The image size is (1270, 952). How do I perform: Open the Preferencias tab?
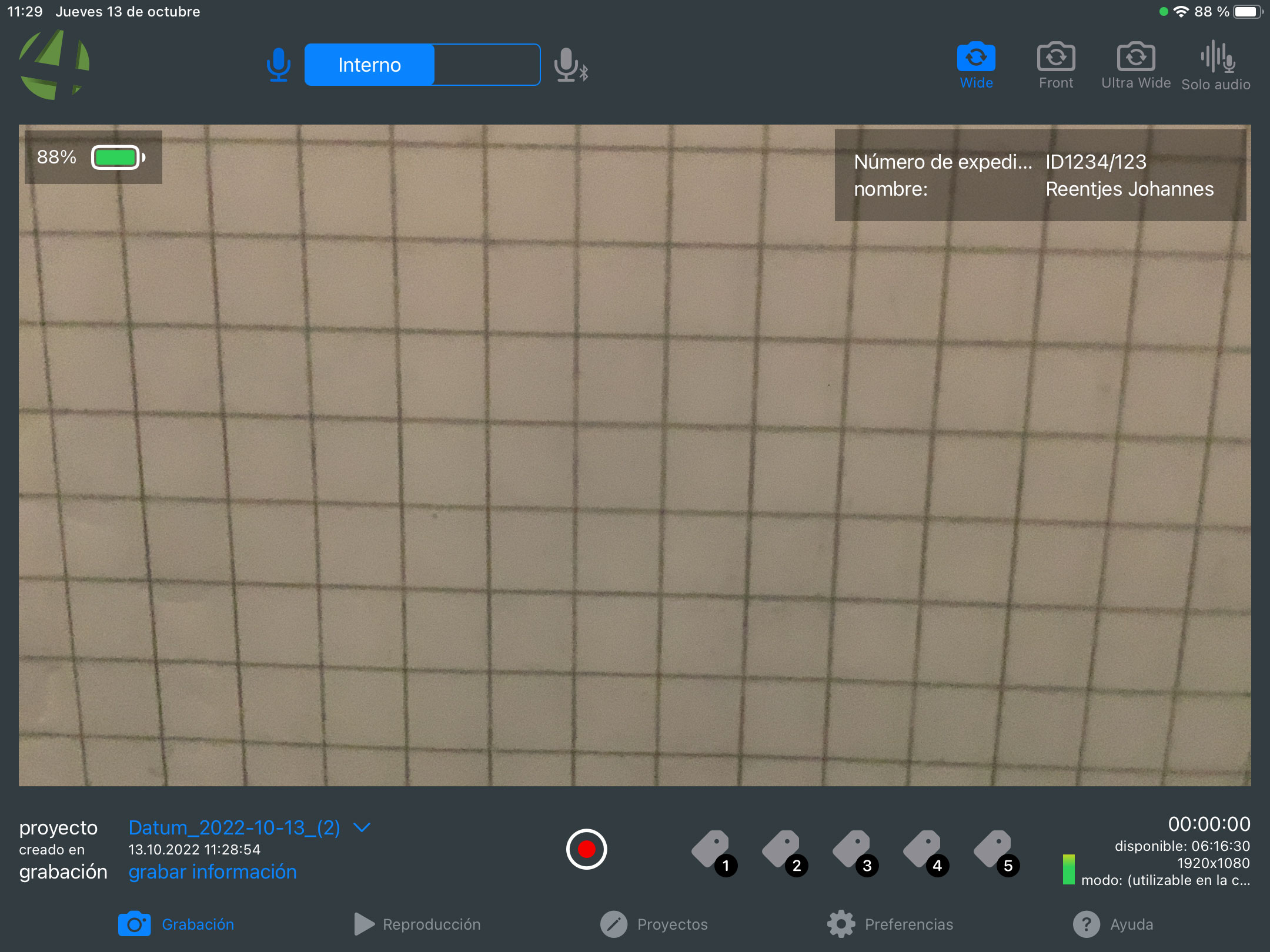tap(890, 924)
